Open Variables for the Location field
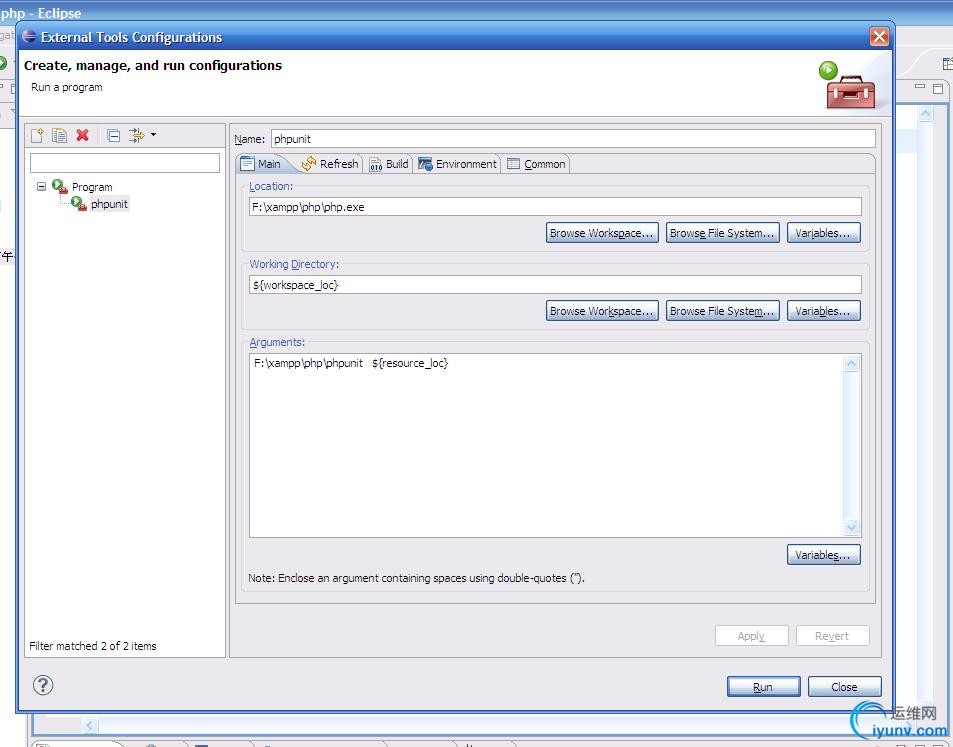The height and width of the screenshot is (747, 953). point(824,233)
